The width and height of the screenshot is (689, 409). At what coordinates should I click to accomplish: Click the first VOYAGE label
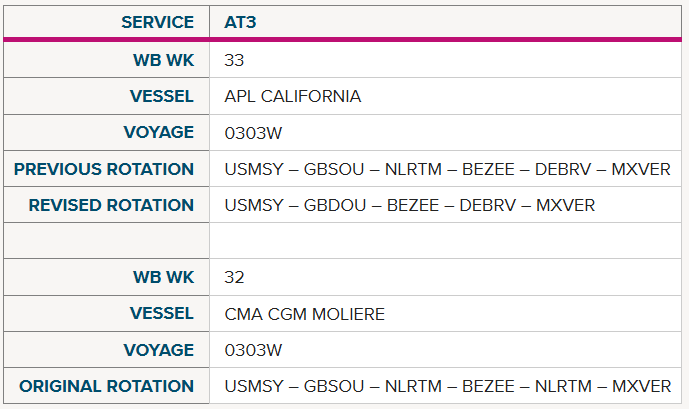click(159, 132)
